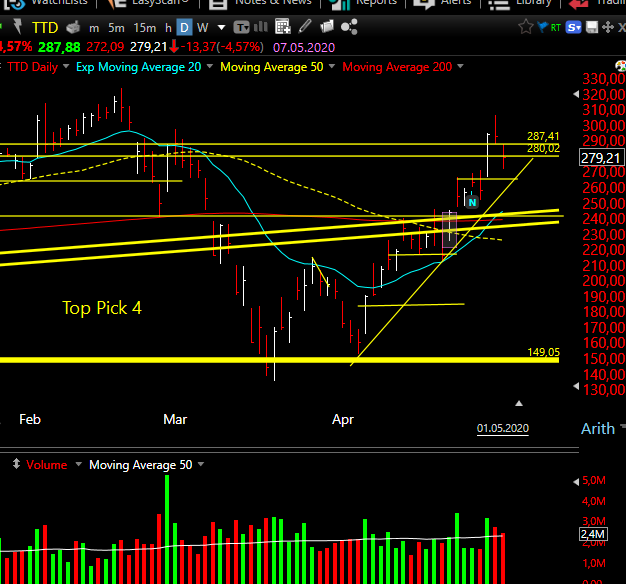Click the TTD symbol label
The width and height of the screenshot is (626, 584).
(x=45, y=28)
